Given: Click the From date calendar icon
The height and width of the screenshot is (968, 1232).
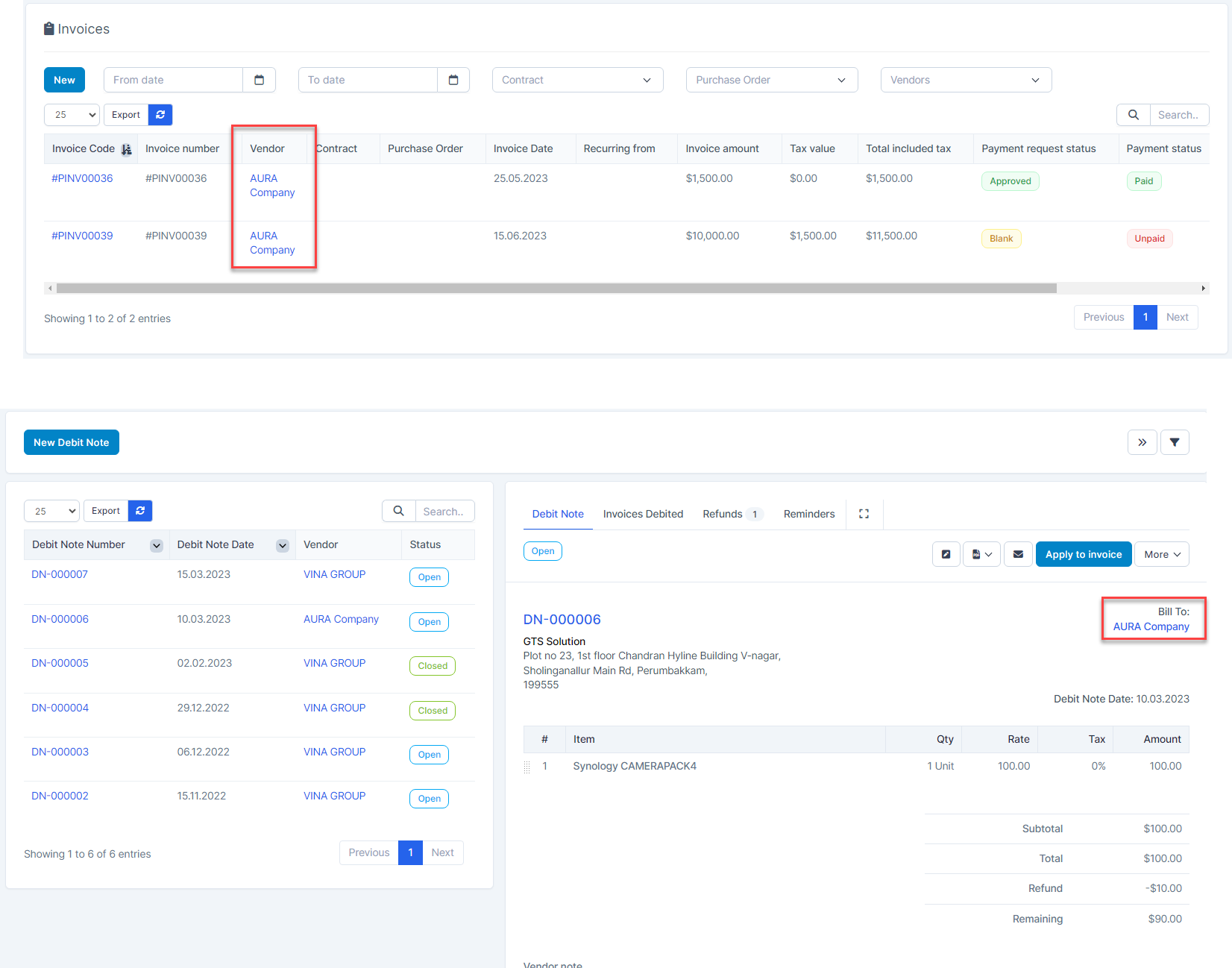Looking at the screenshot, I should (x=259, y=80).
